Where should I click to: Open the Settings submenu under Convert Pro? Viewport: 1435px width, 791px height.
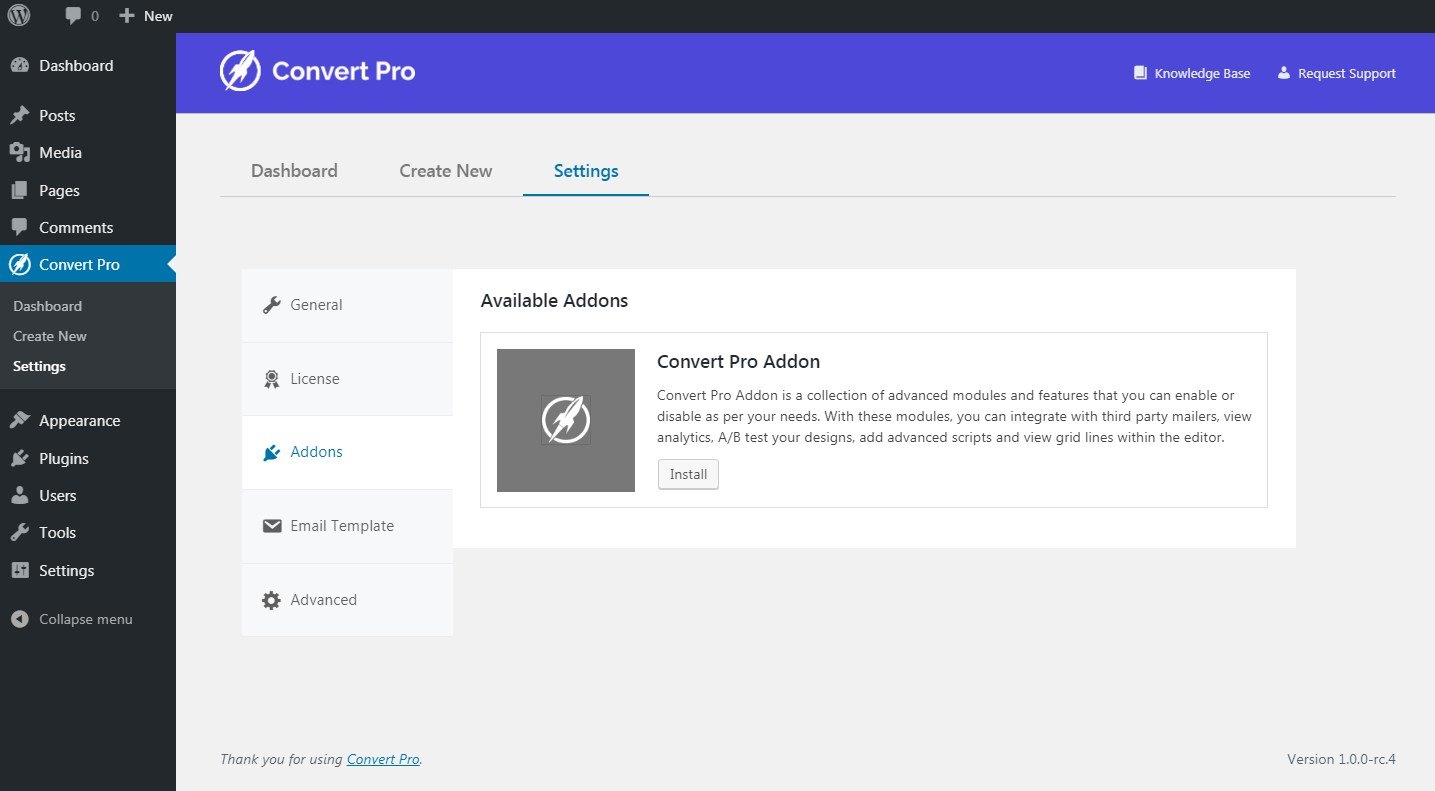(x=39, y=366)
